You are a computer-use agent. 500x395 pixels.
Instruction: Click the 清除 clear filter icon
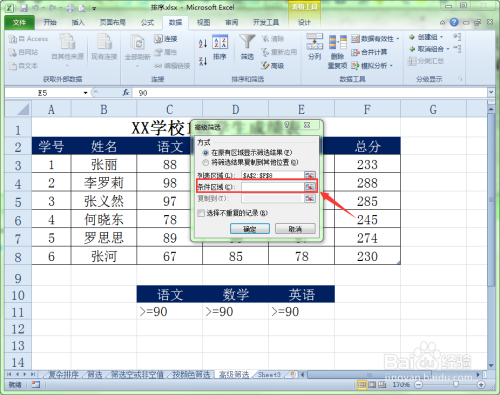pyautogui.click(x=266, y=39)
